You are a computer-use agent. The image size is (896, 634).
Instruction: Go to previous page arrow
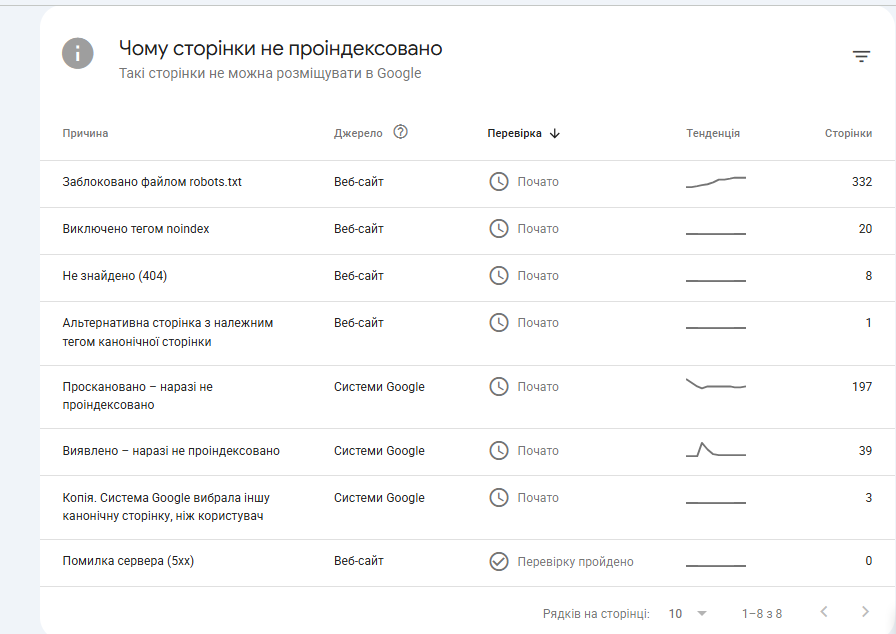pos(824,612)
